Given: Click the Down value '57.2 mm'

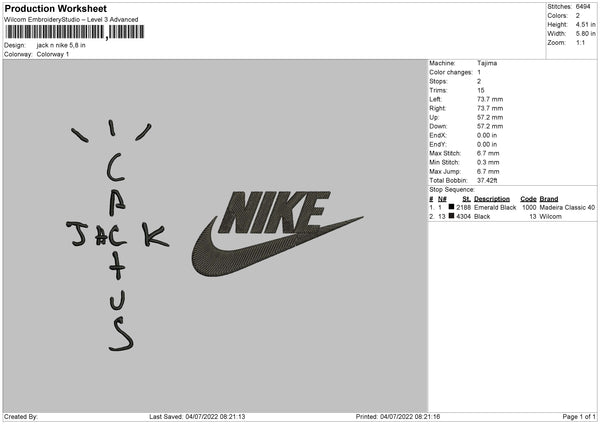Looking at the screenshot, I should pos(490,126).
